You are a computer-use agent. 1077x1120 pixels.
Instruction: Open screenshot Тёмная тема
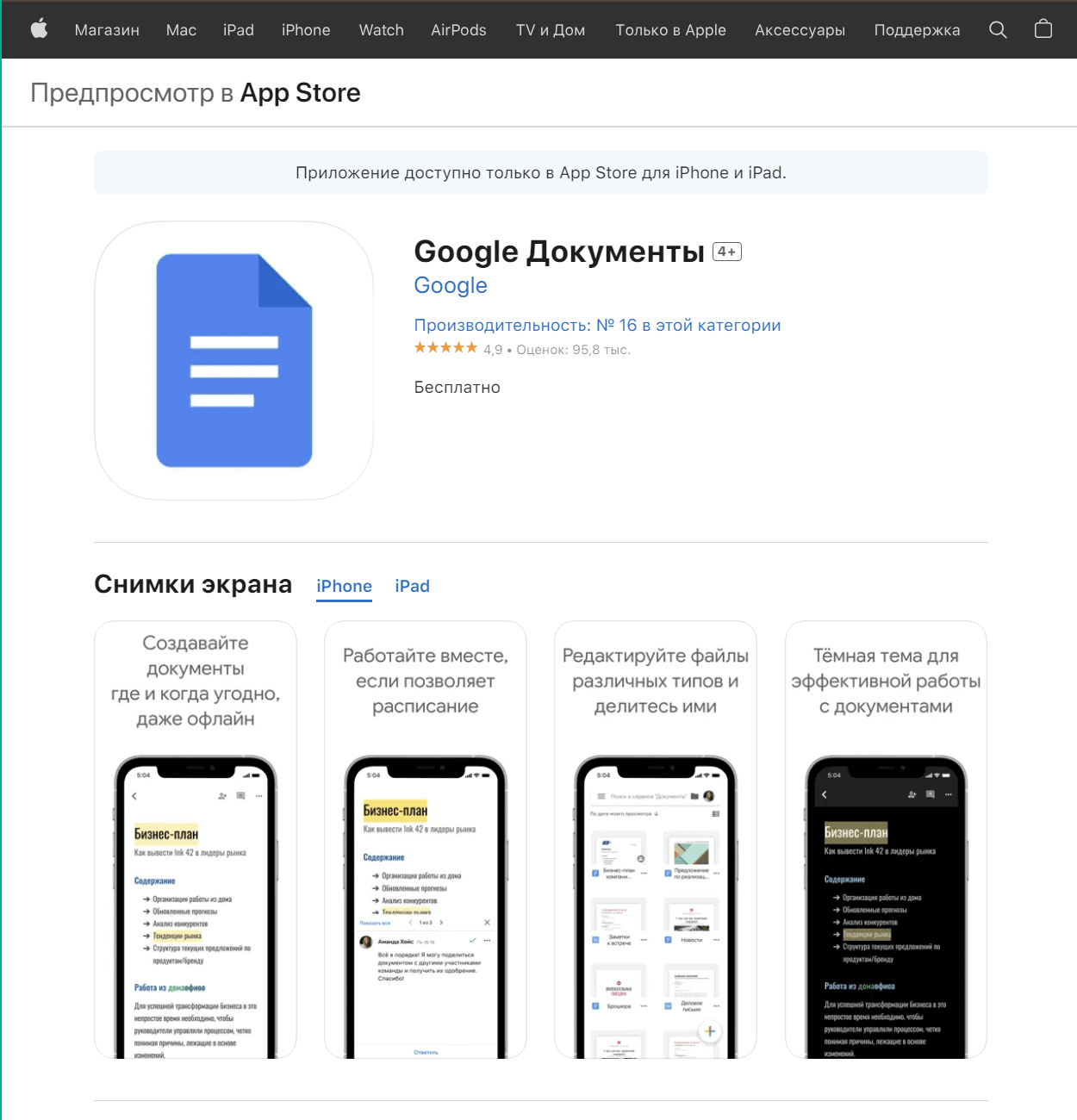tap(886, 839)
